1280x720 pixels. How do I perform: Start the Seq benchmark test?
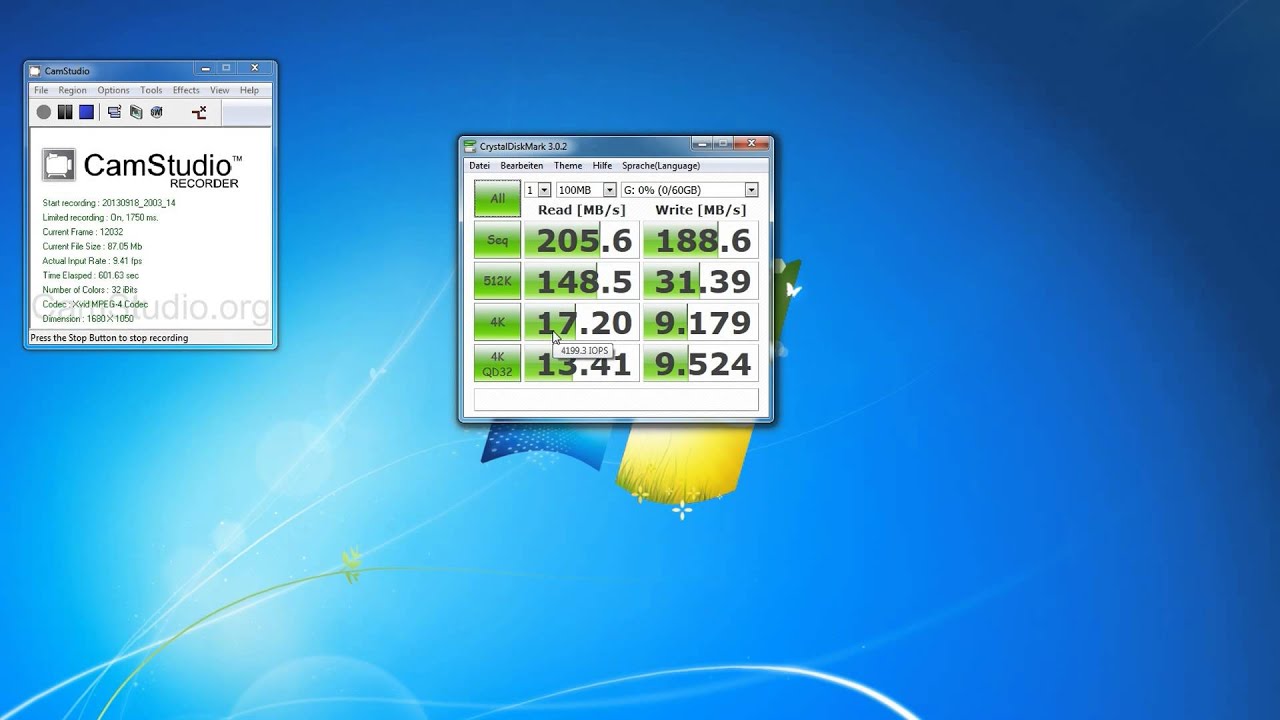497,240
